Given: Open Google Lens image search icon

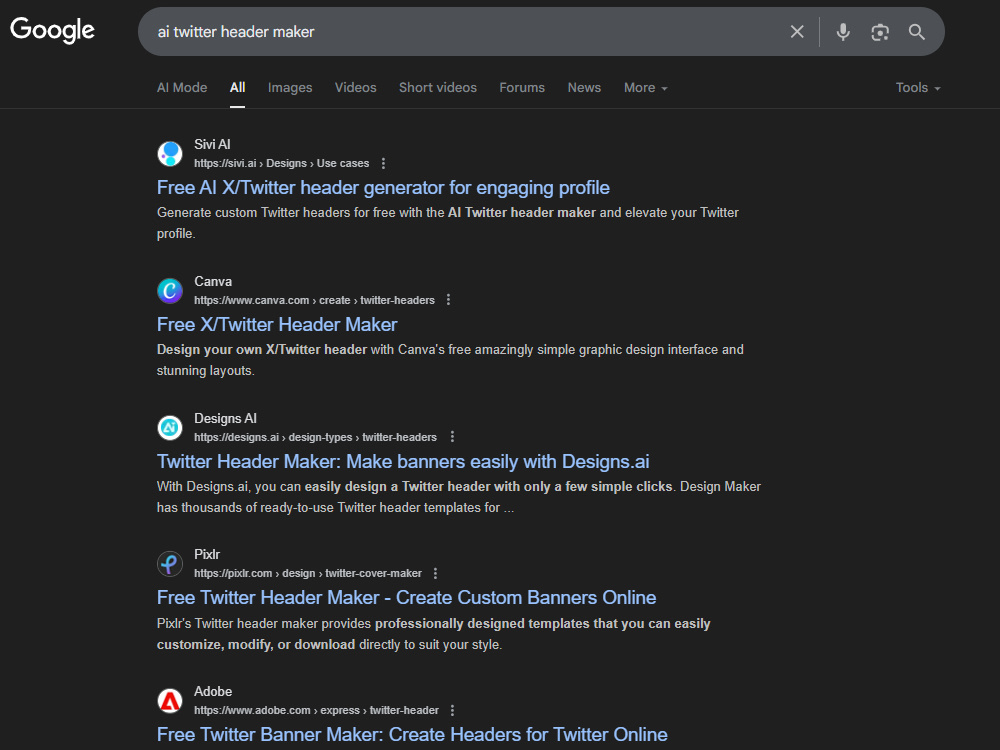Looking at the screenshot, I should click(880, 32).
